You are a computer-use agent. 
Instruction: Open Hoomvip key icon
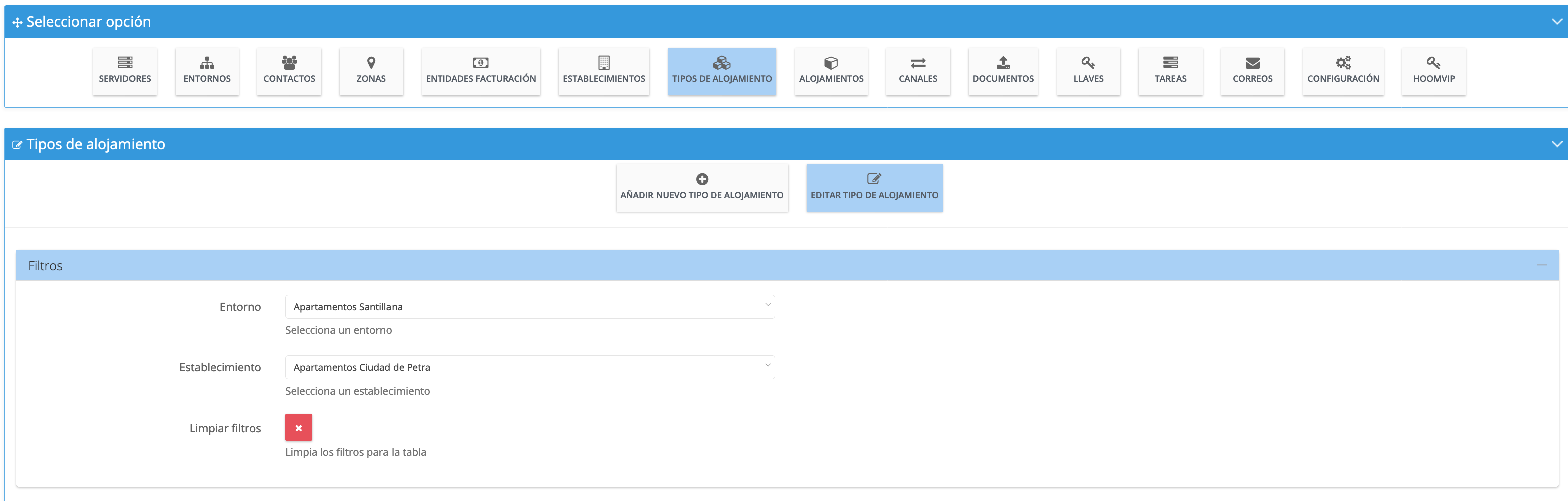(1433, 63)
